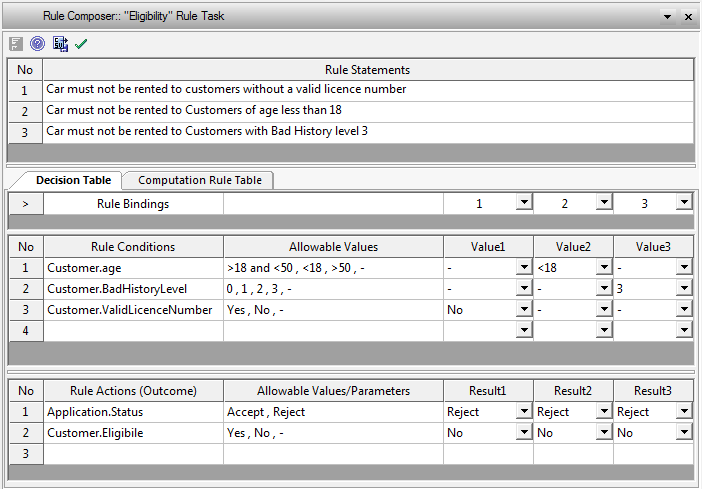The height and width of the screenshot is (489, 702).
Task: Click allowable values '>18 and <50 , <18 , >50 , -'
Action: pyautogui.click(x=334, y=268)
